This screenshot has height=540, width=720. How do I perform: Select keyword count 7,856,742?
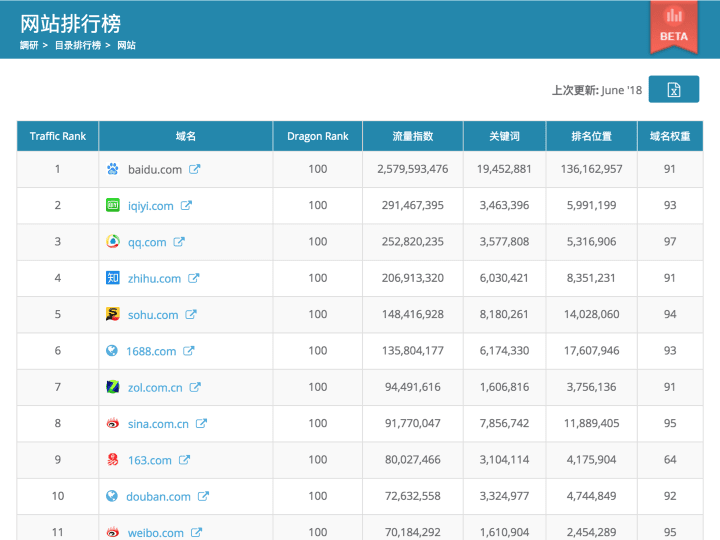pos(504,423)
